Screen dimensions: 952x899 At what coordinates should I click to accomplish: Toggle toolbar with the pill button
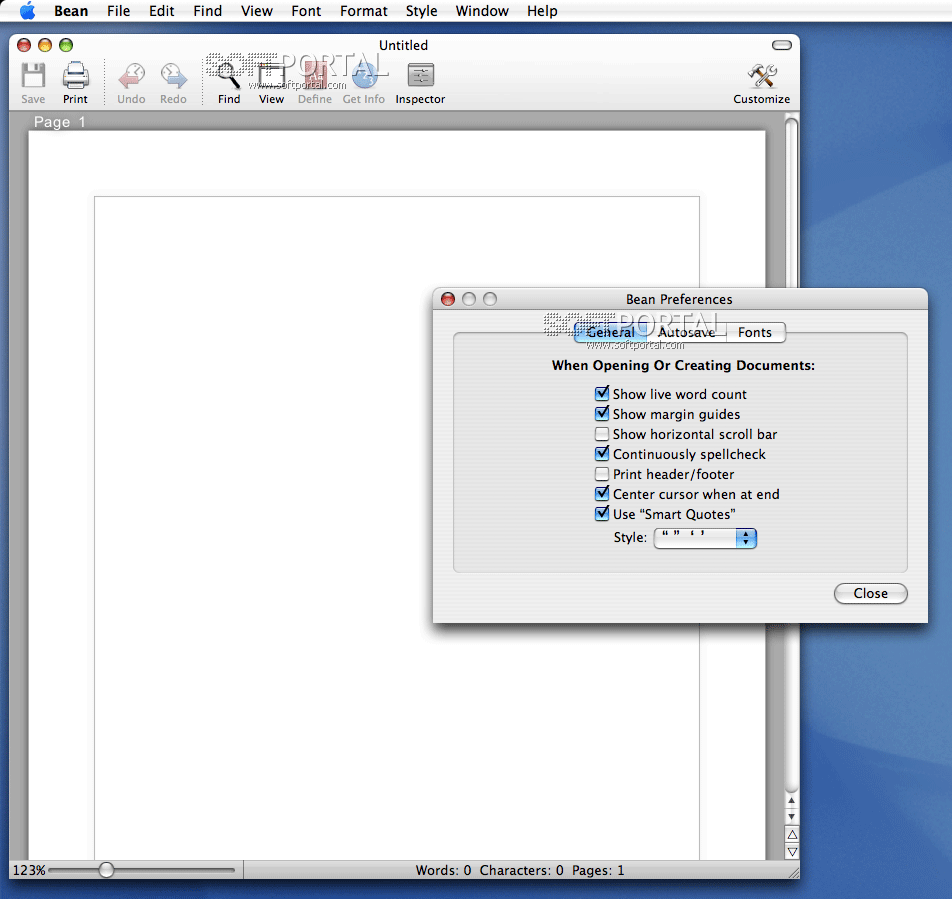click(x=781, y=45)
